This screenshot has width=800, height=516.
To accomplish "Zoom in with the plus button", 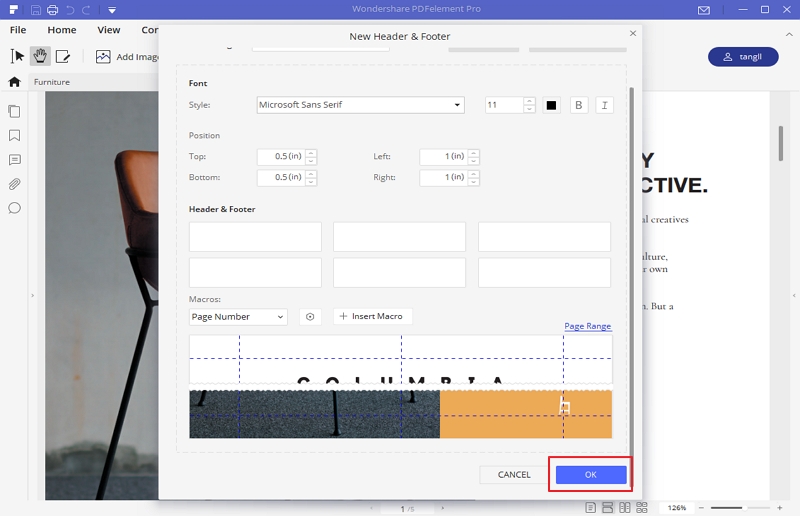I will 780,508.
